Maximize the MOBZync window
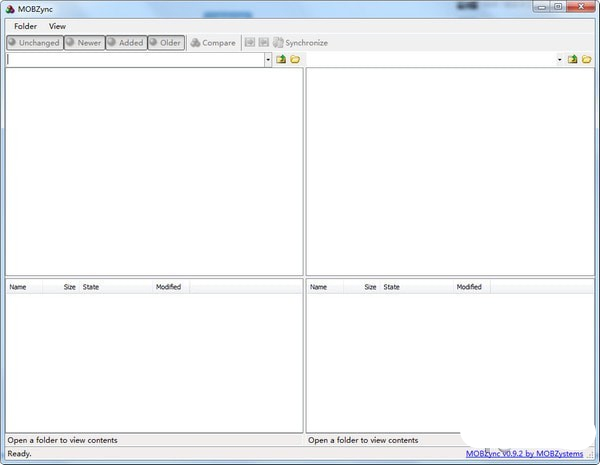This screenshot has width=600, height=465. pos(558,7)
